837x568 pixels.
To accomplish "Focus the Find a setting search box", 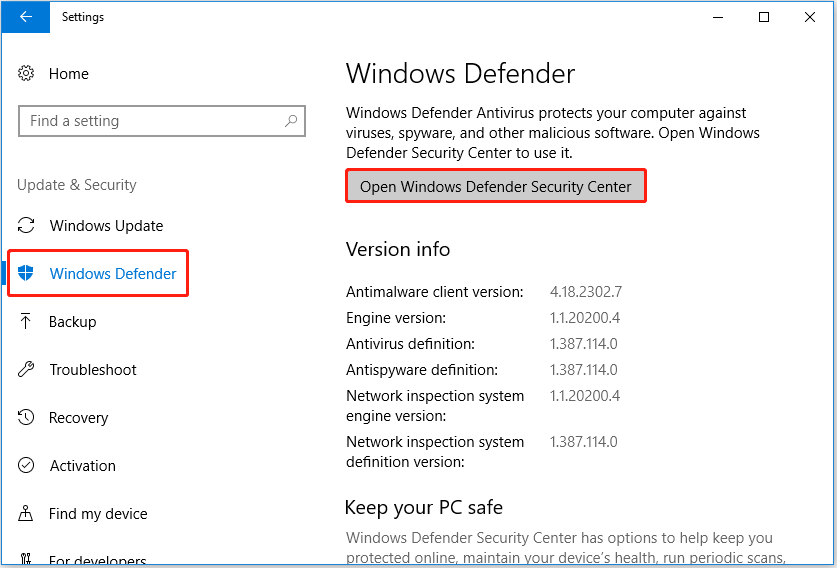I will click(150, 121).
